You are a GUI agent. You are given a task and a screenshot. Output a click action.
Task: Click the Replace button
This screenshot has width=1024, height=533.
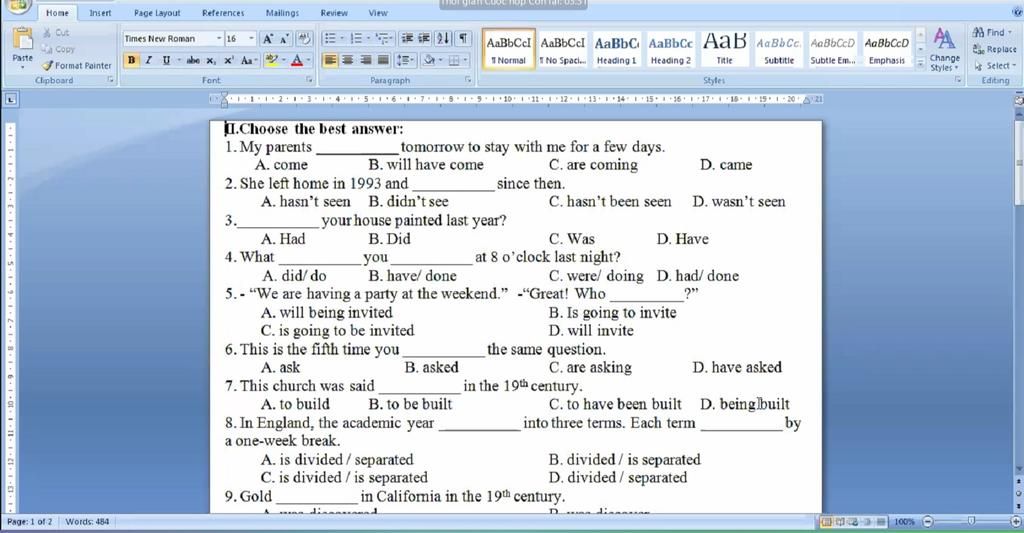(995, 49)
